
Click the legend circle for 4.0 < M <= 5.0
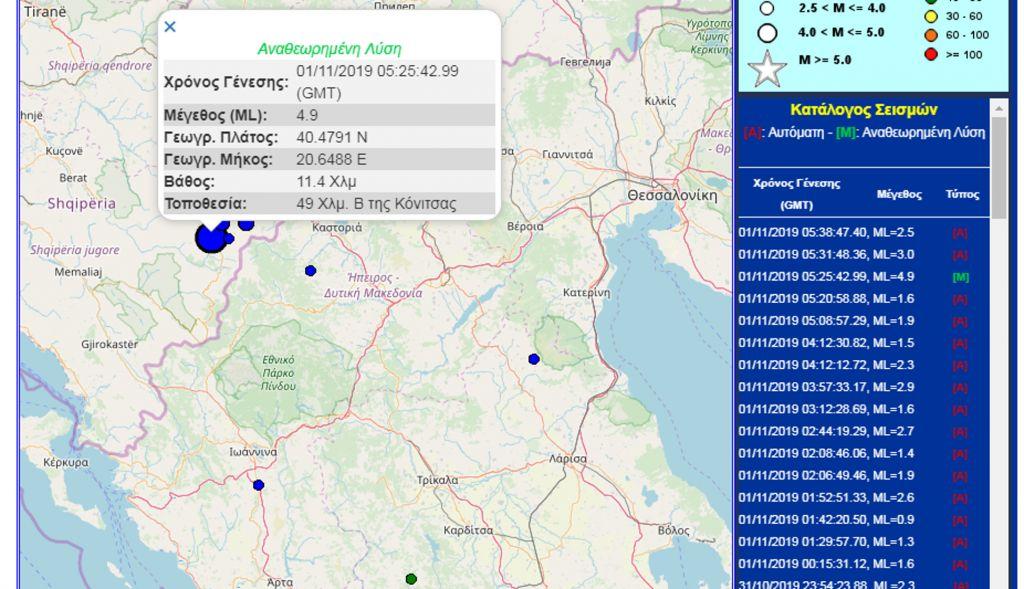click(768, 33)
